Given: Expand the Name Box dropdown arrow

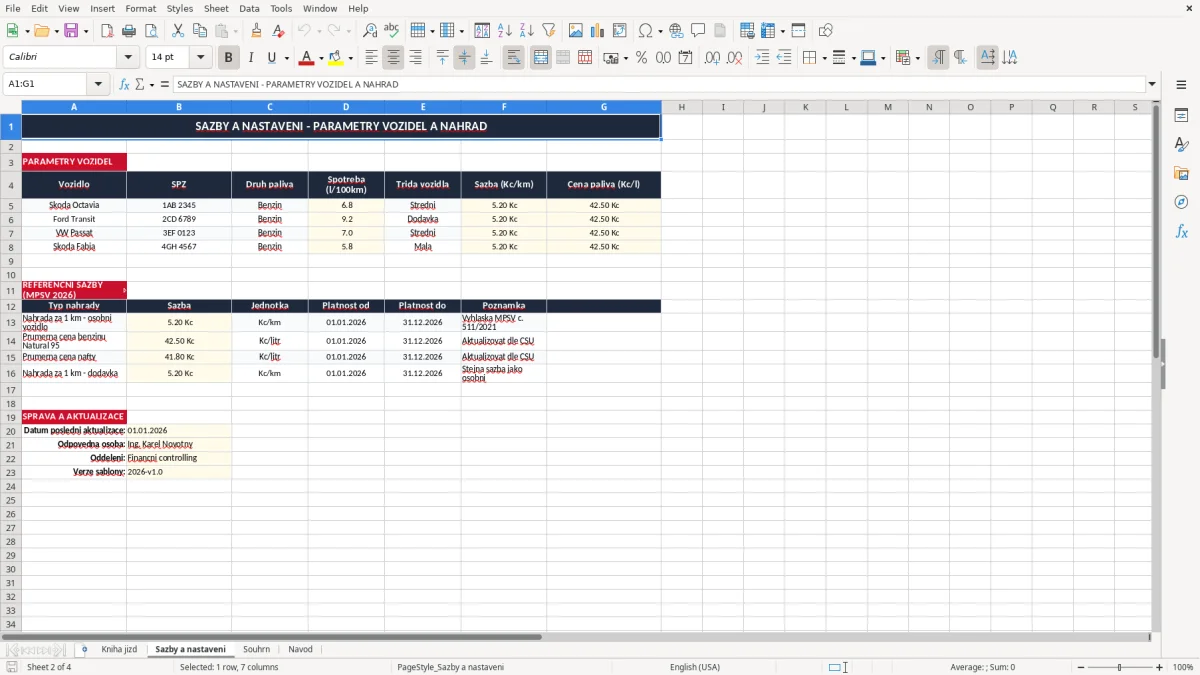Looking at the screenshot, I should click(98, 84).
